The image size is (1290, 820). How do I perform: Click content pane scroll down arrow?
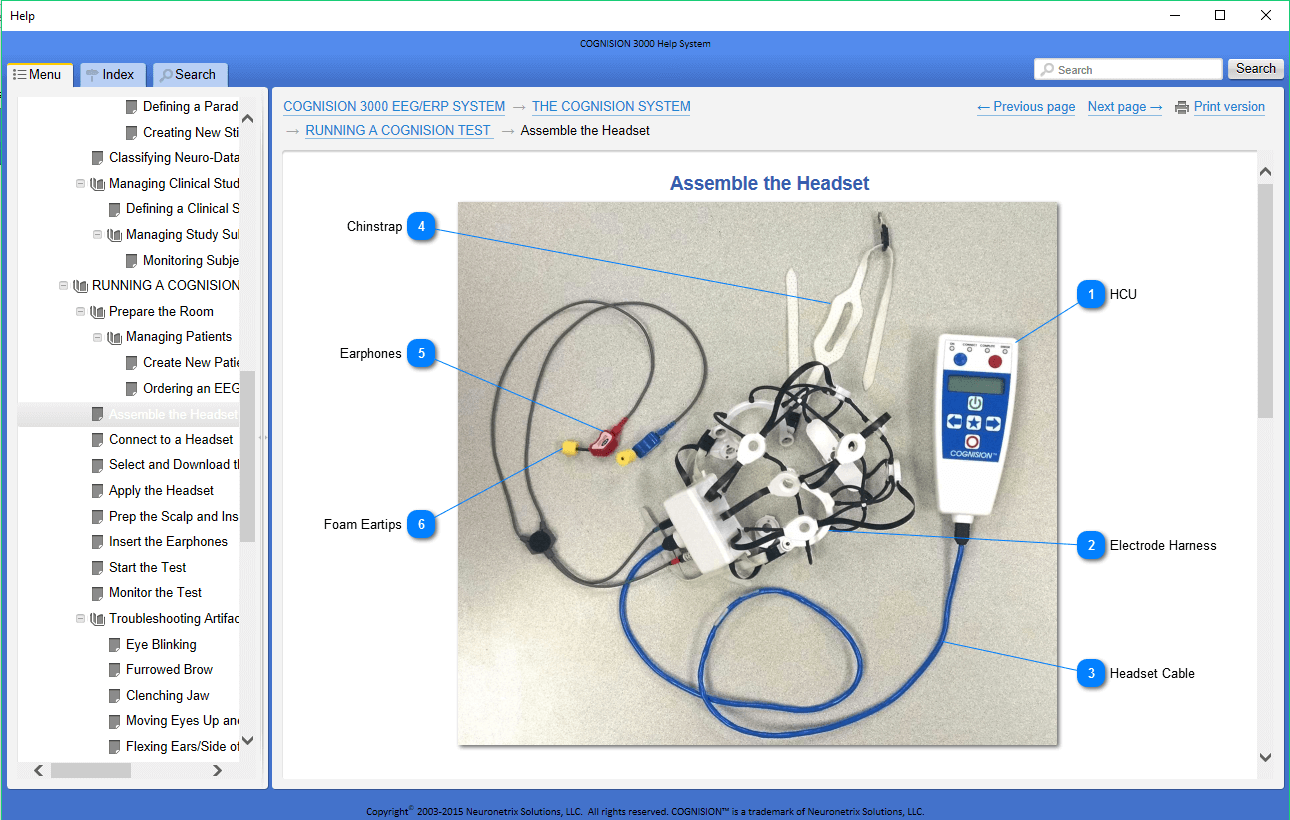tap(1266, 758)
